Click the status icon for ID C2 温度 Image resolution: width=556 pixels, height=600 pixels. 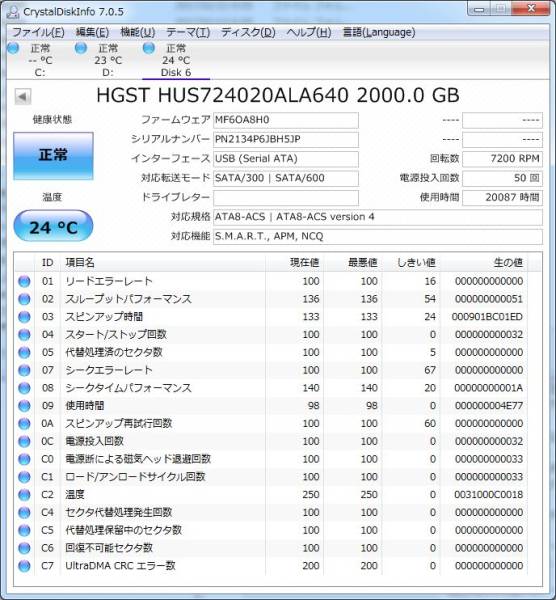(24, 495)
